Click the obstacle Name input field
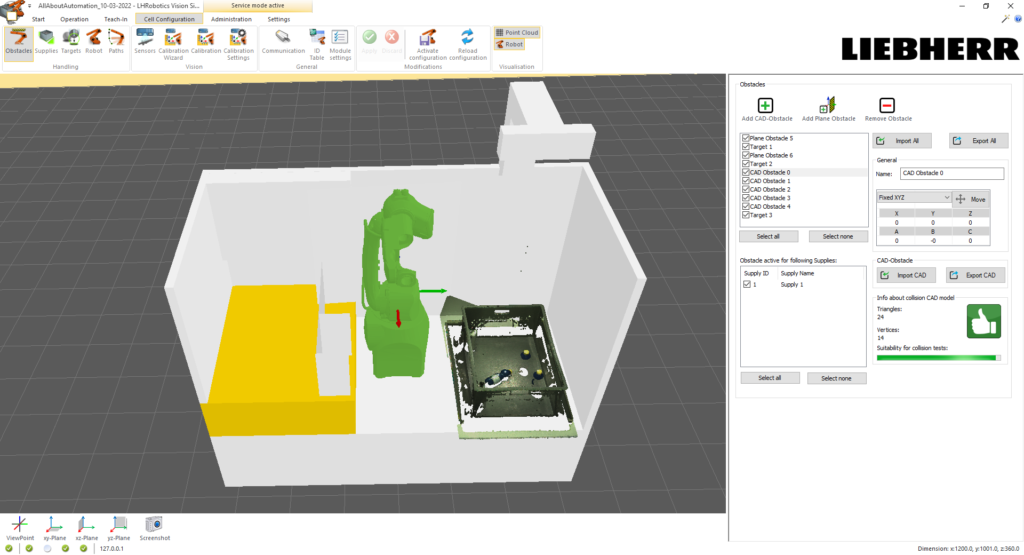Viewport: 1024px width, 555px height. [x=951, y=173]
